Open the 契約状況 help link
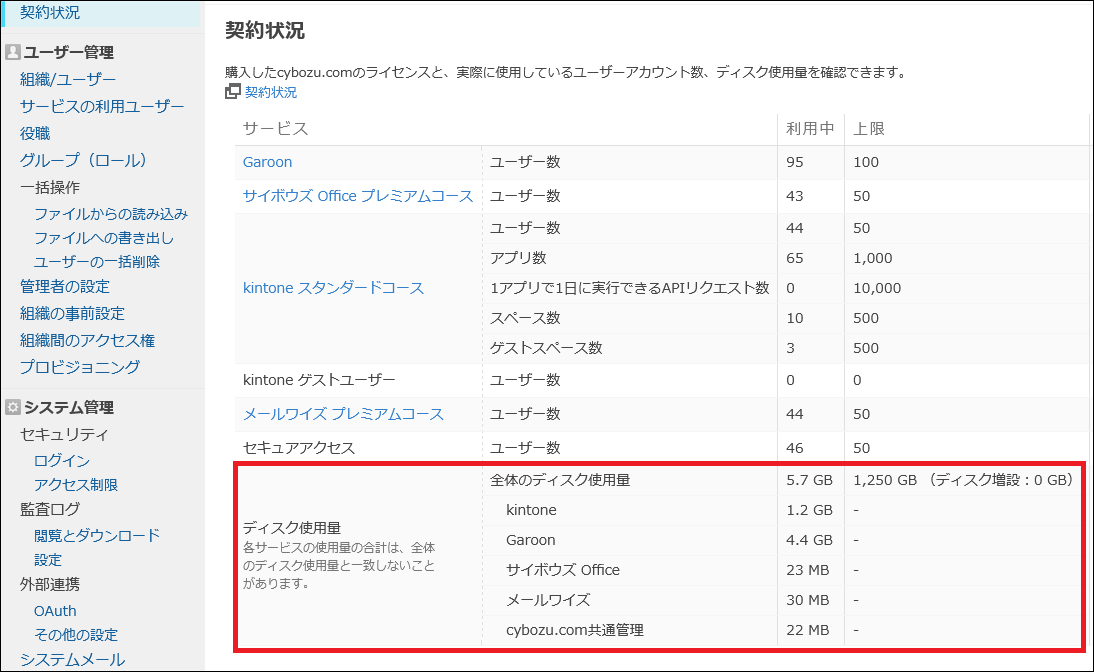This screenshot has height=672, width=1094. coord(270,92)
